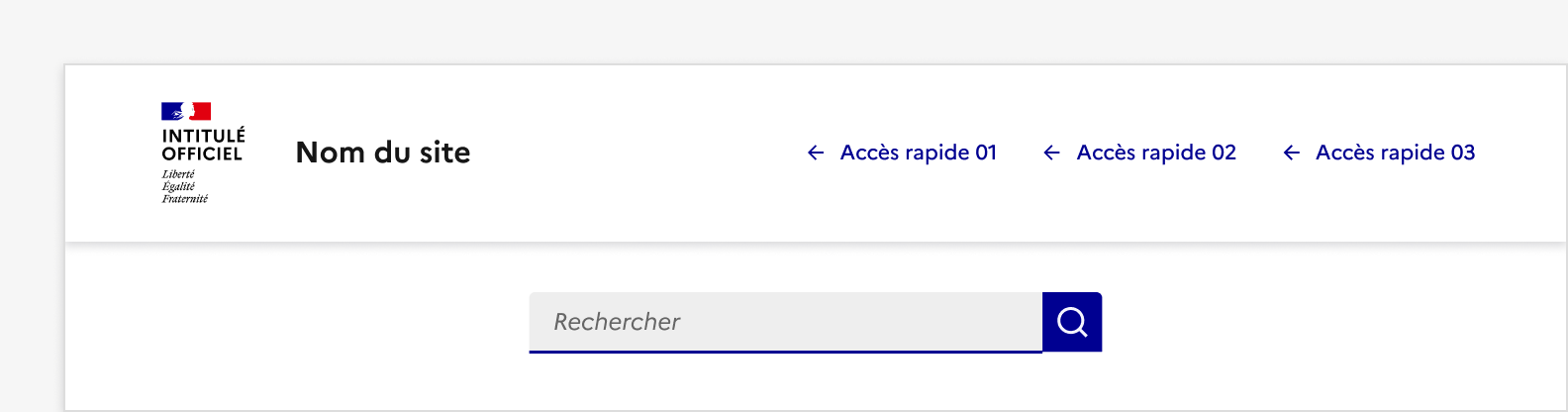Click the word OFFICIEL in the logo
This screenshot has height=412, width=1568.
(x=202, y=154)
